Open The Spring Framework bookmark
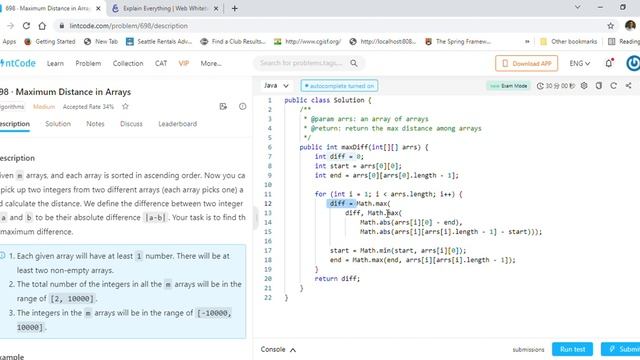This screenshot has width=640, height=360. click(x=458, y=41)
